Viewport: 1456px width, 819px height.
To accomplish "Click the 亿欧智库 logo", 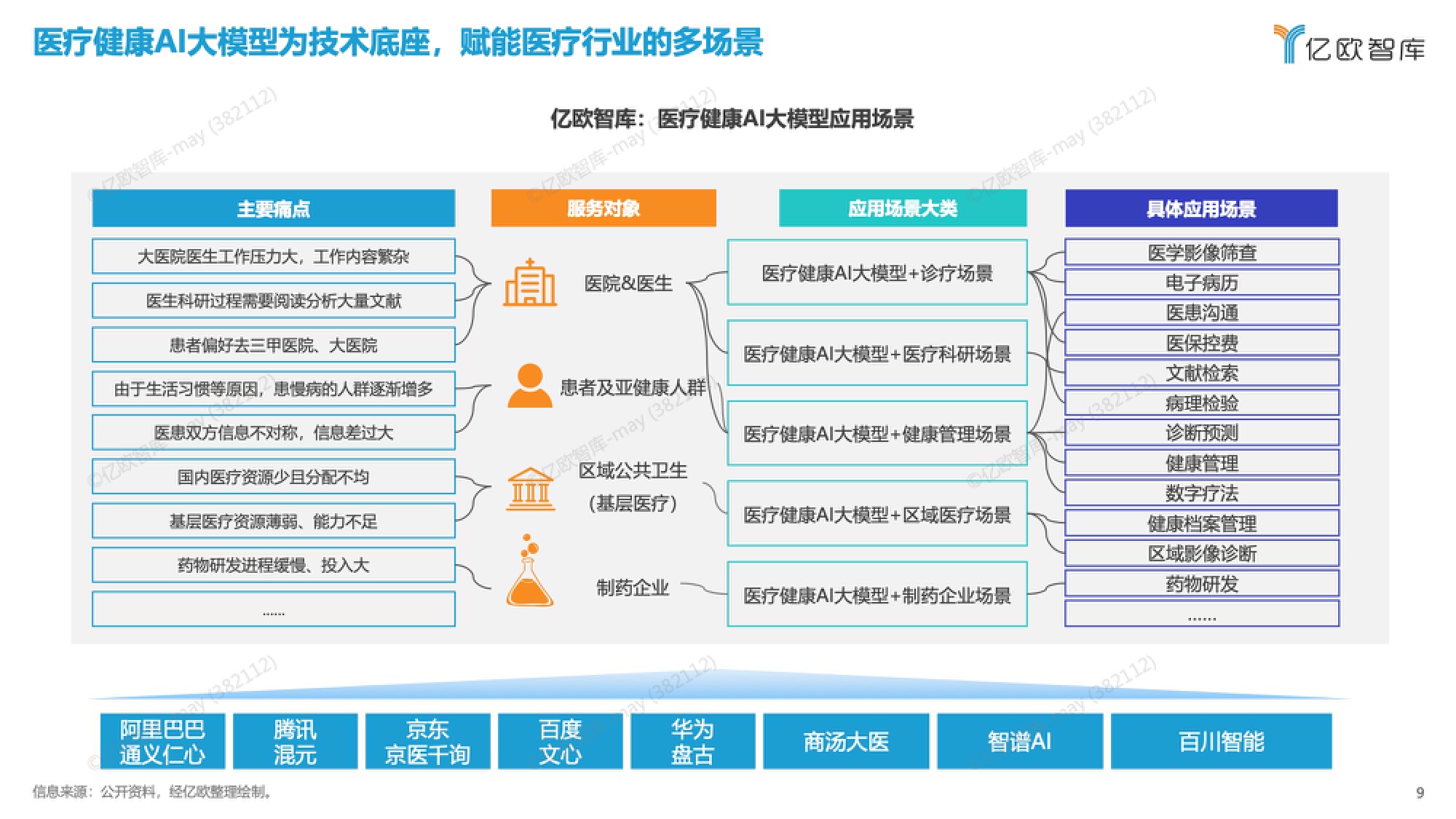I will pos(1349,44).
